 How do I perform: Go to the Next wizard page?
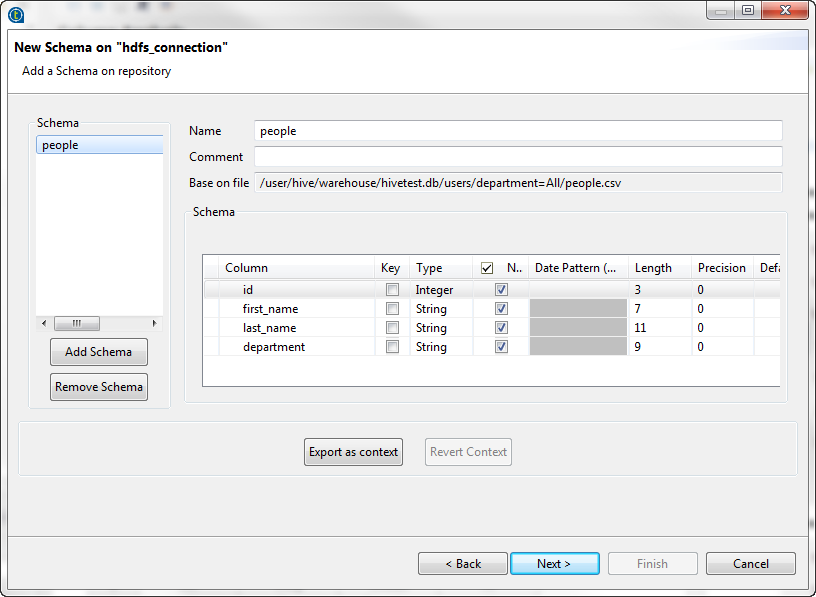[554, 564]
